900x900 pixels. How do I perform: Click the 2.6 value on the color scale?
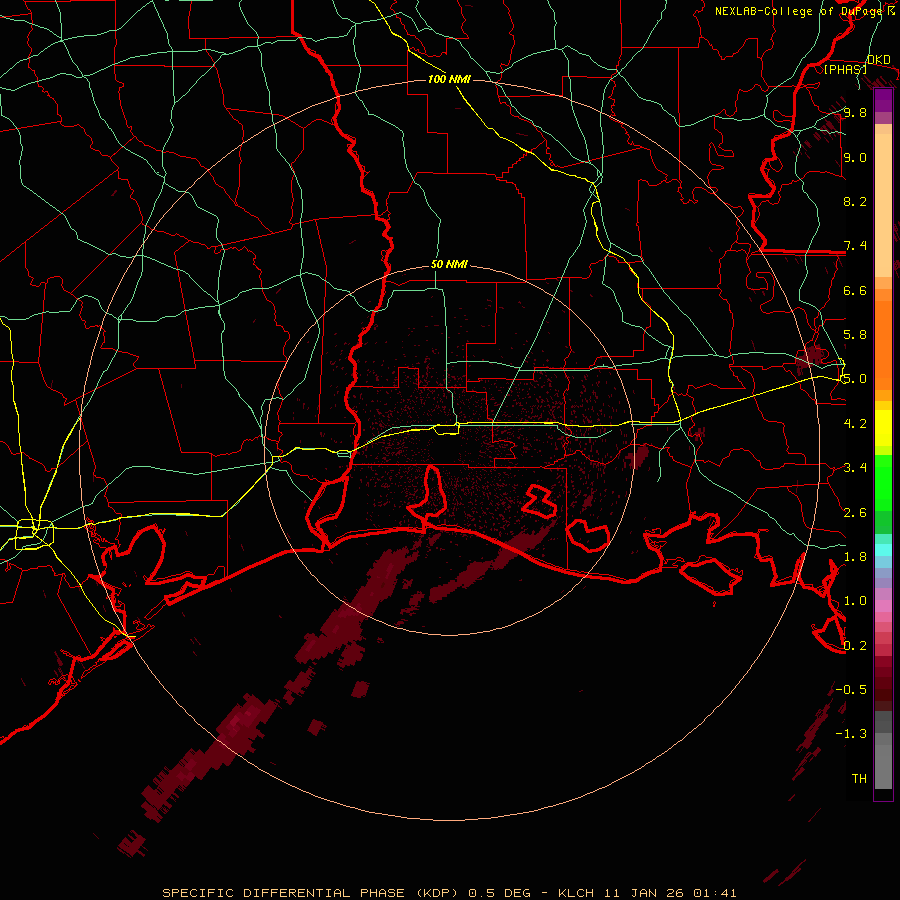pyautogui.click(x=855, y=513)
